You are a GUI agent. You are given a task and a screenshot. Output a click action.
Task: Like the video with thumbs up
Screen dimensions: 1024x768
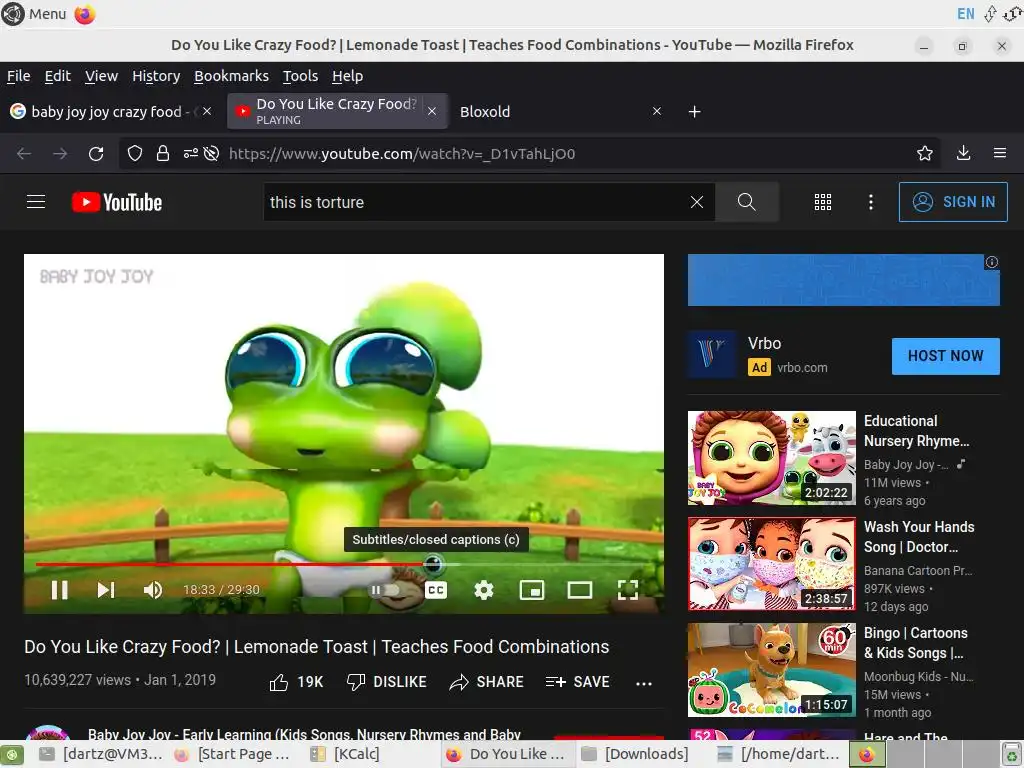[x=296, y=682]
